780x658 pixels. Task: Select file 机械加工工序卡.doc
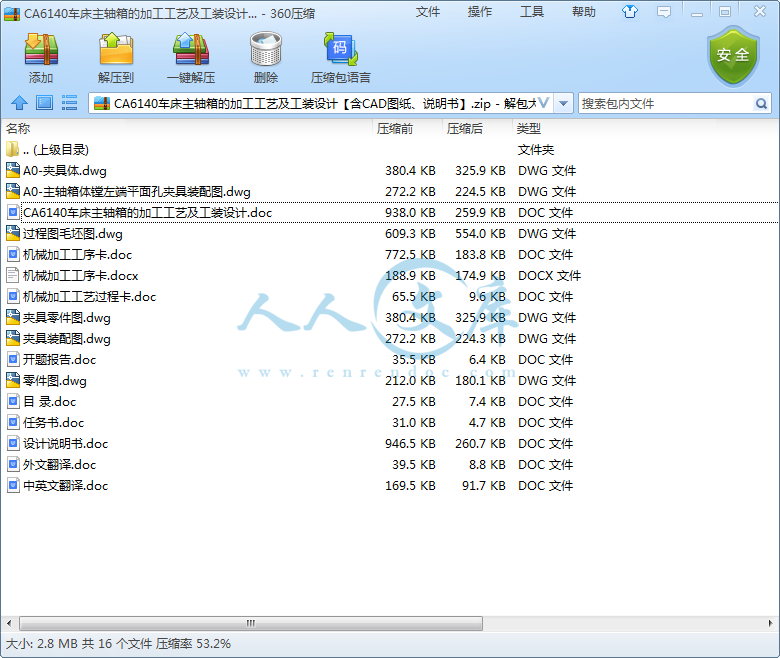coord(390,254)
